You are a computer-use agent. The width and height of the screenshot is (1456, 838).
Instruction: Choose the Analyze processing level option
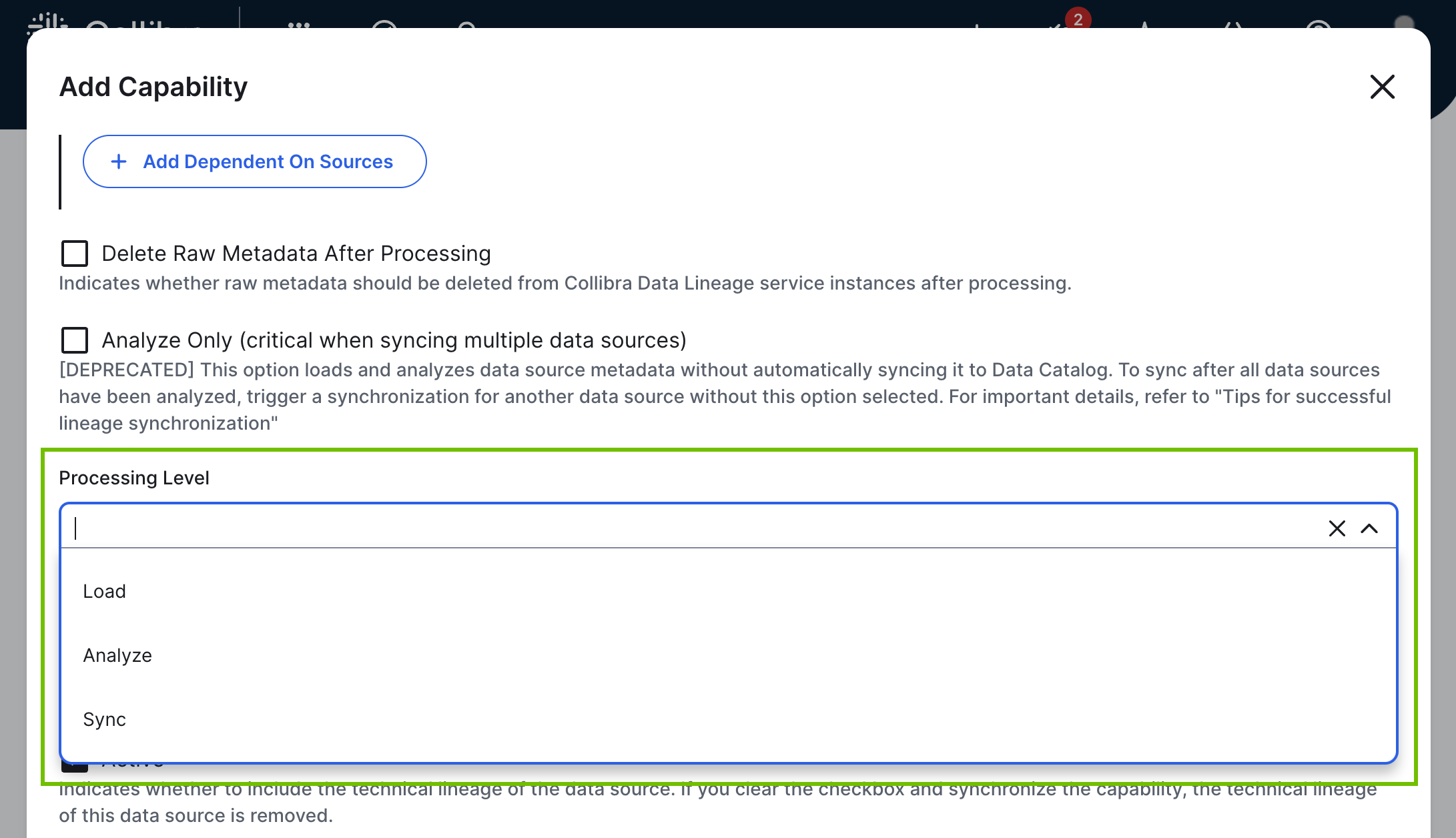[x=117, y=655]
